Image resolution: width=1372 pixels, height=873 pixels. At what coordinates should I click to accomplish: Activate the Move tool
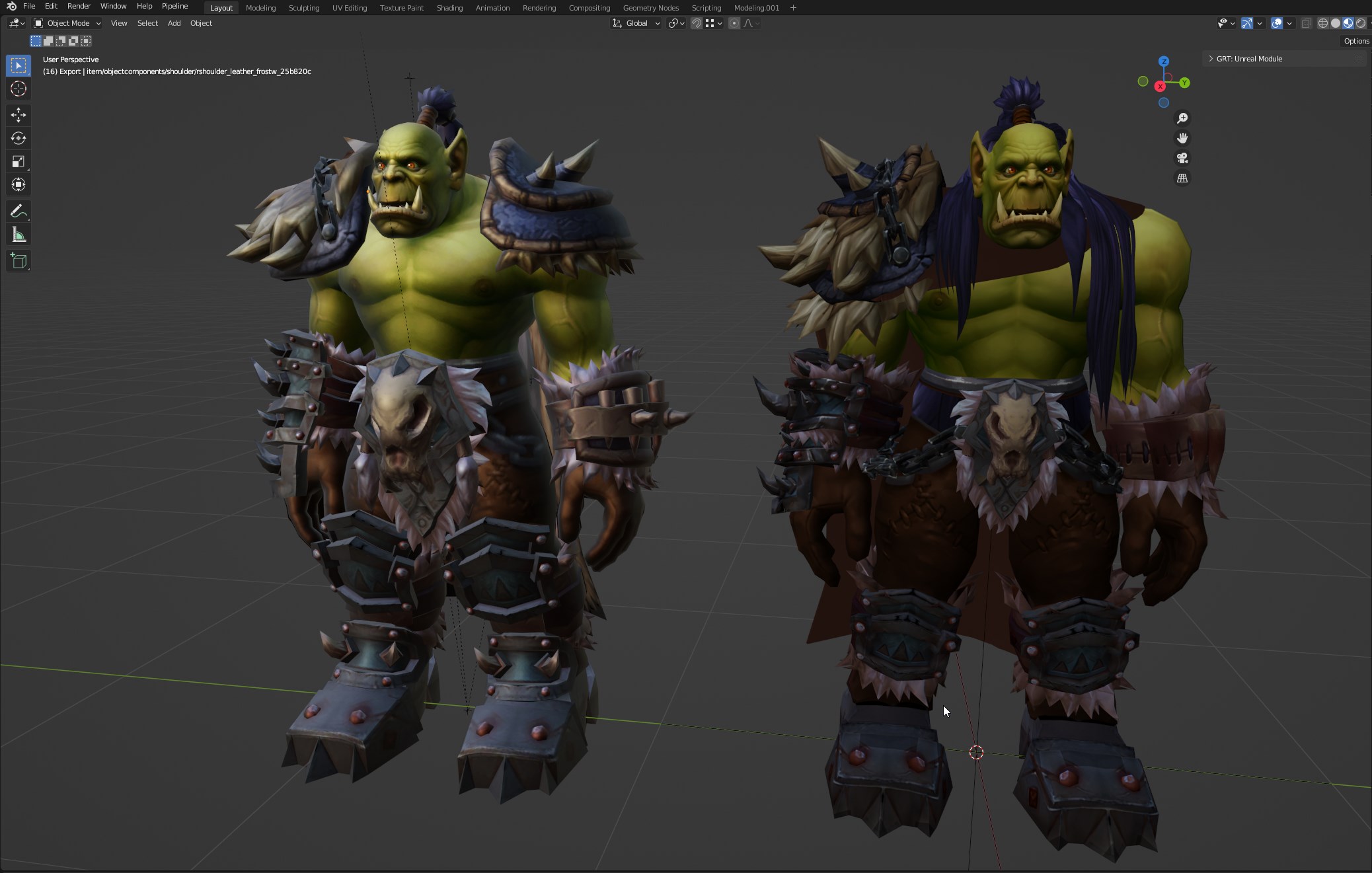pyautogui.click(x=19, y=115)
